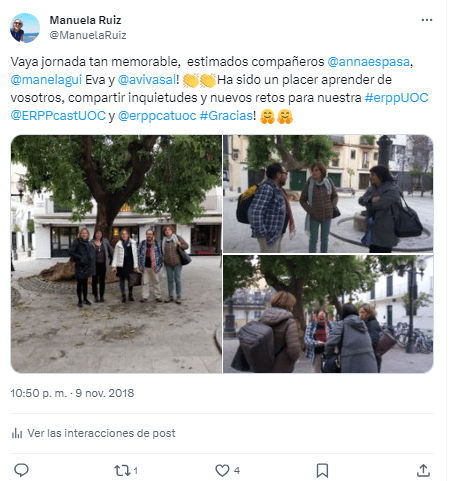Follow the @annaespasa mention link
Screen dimensions: 453x481
tap(369, 62)
